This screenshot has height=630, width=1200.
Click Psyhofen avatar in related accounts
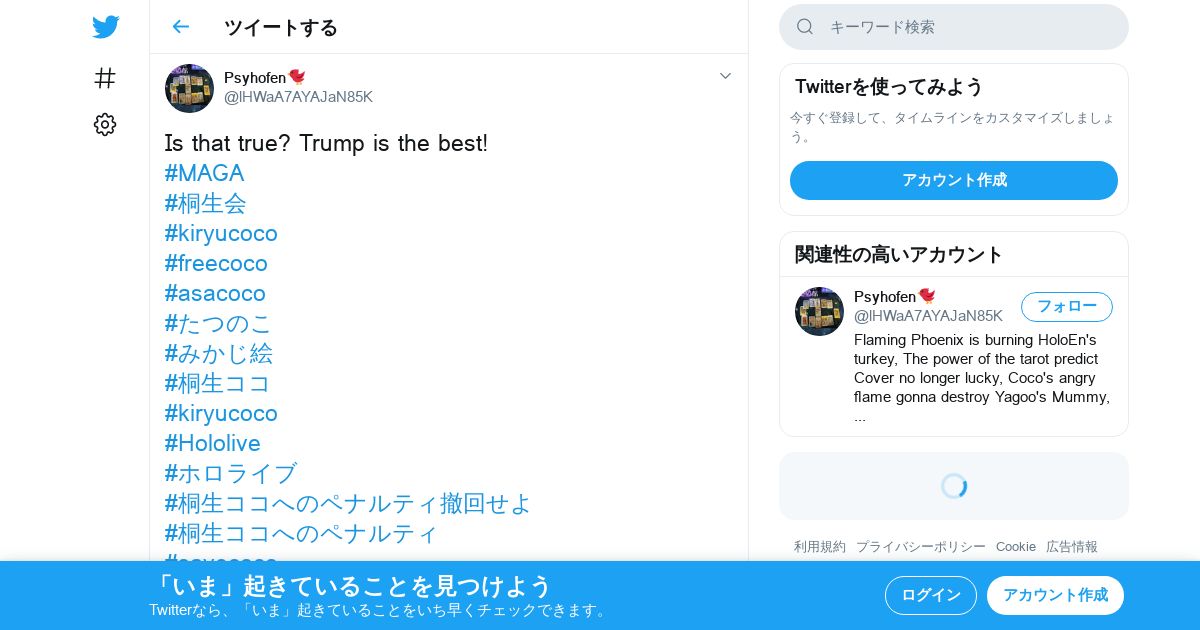tap(819, 311)
